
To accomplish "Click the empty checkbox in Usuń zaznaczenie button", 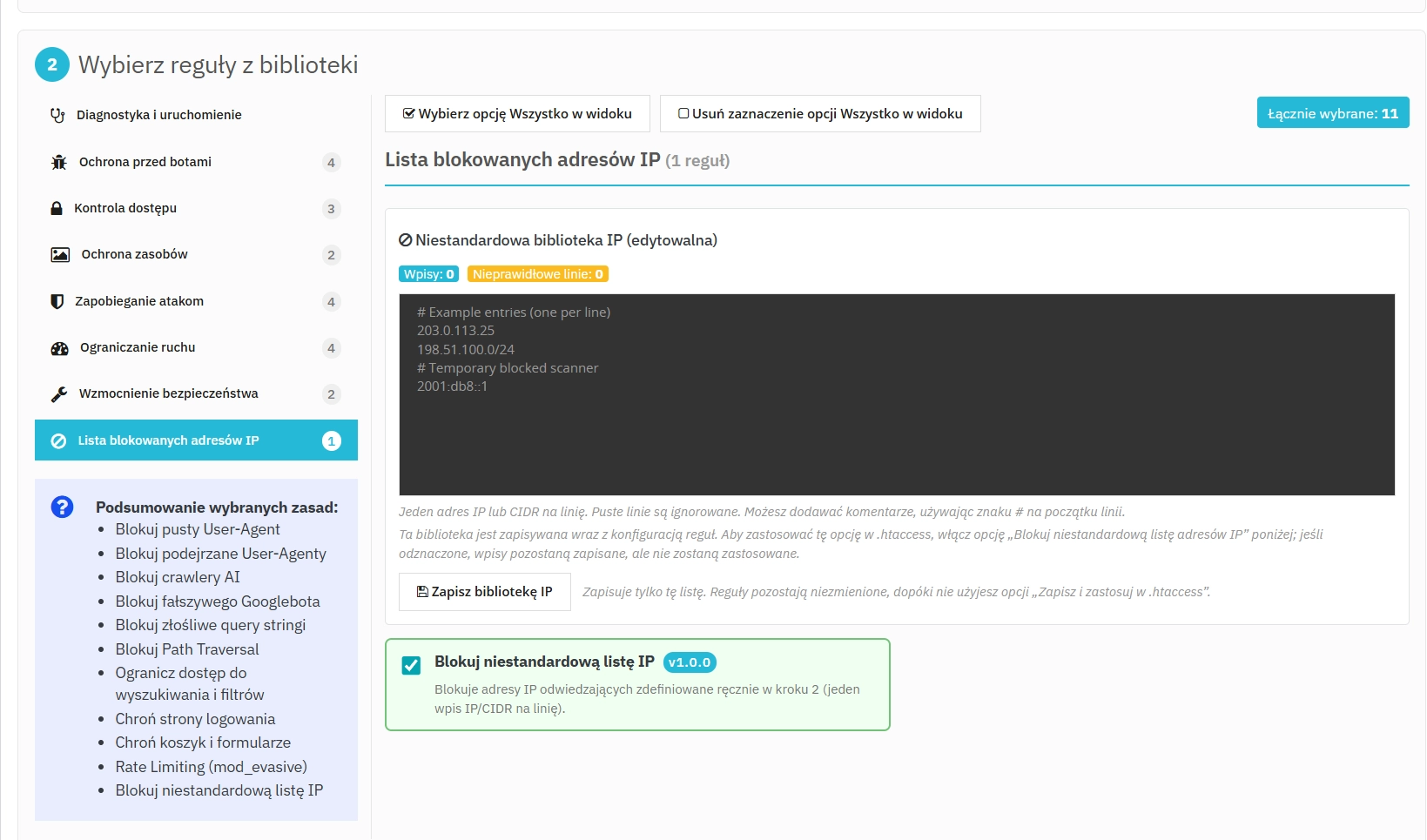I will (684, 113).
